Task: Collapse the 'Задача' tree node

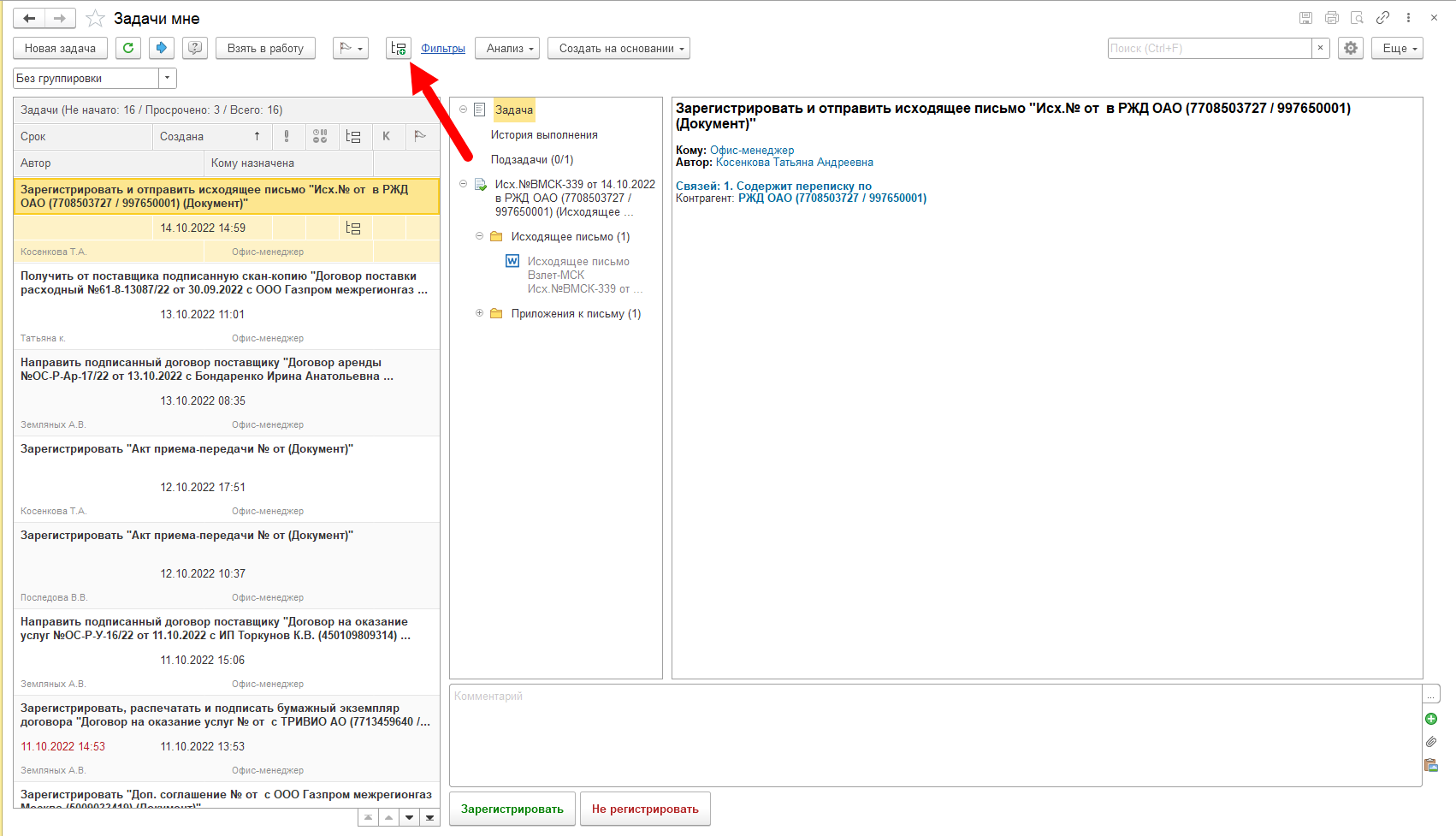Action: pos(463,110)
